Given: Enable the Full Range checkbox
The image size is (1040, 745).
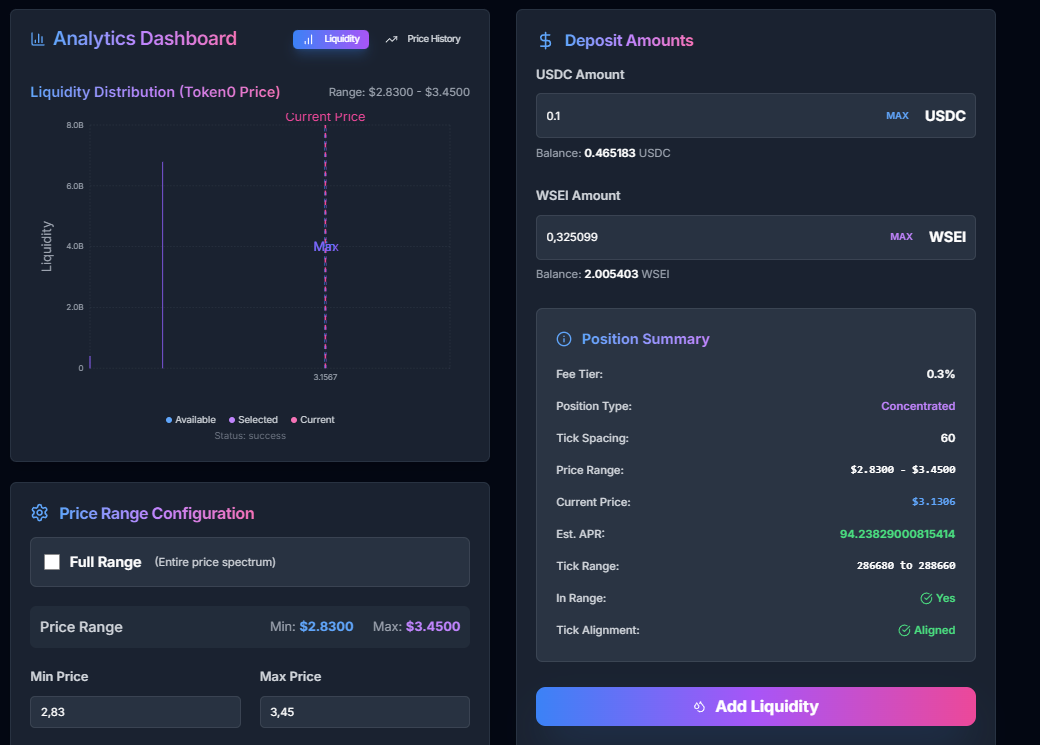Looking at the screenshot, I should (x=52, y=562).
